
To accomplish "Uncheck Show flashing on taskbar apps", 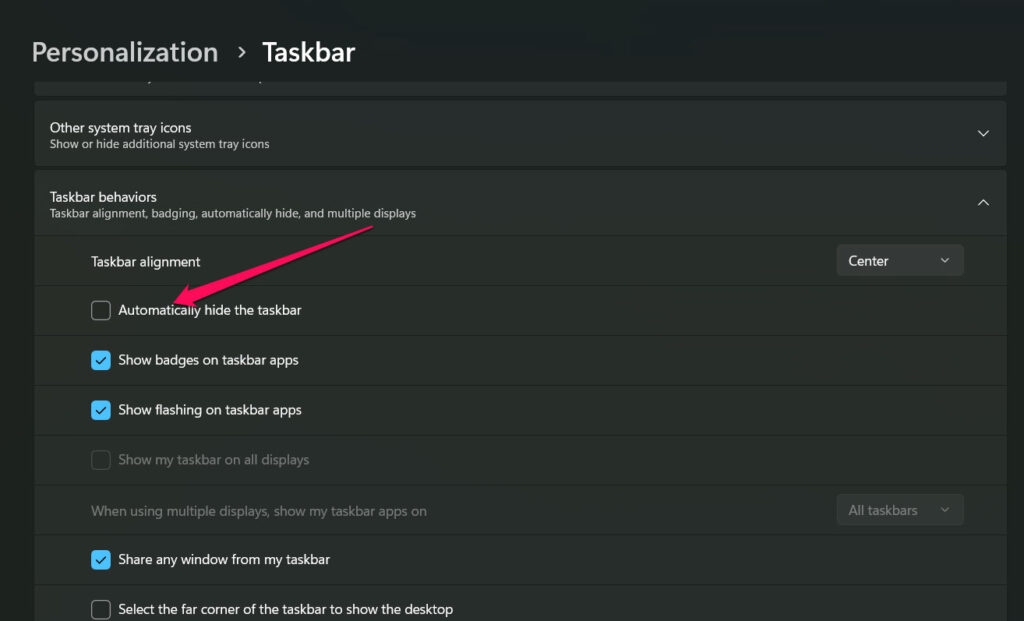I will coord(101,410).
